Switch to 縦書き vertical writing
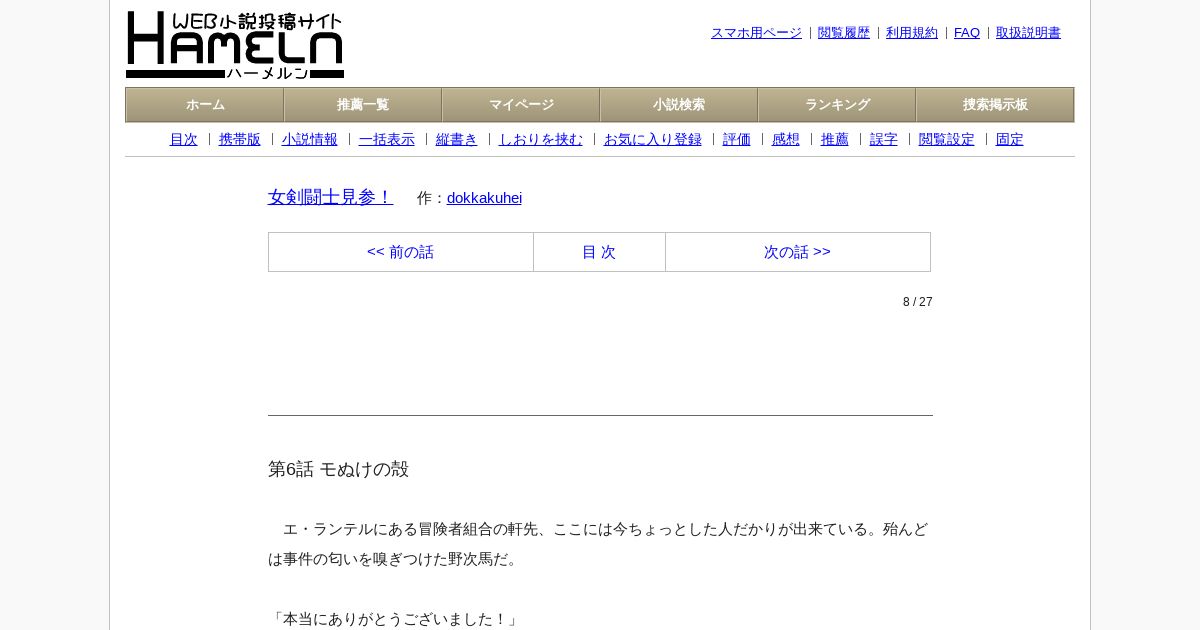1200x630 pixels. (x=457, y=140)
